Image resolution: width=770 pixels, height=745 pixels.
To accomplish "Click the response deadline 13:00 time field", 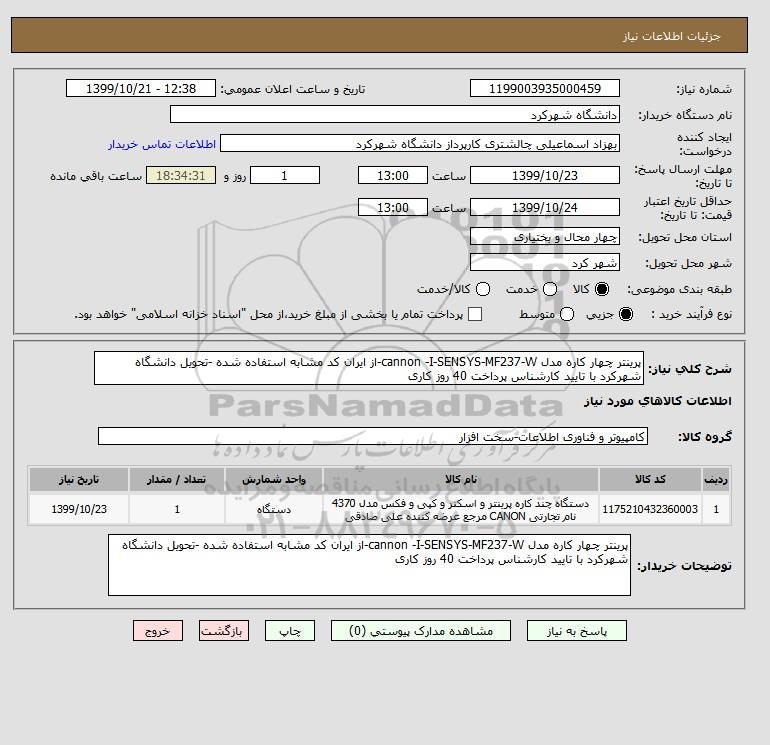I will (x=393, y=175).
